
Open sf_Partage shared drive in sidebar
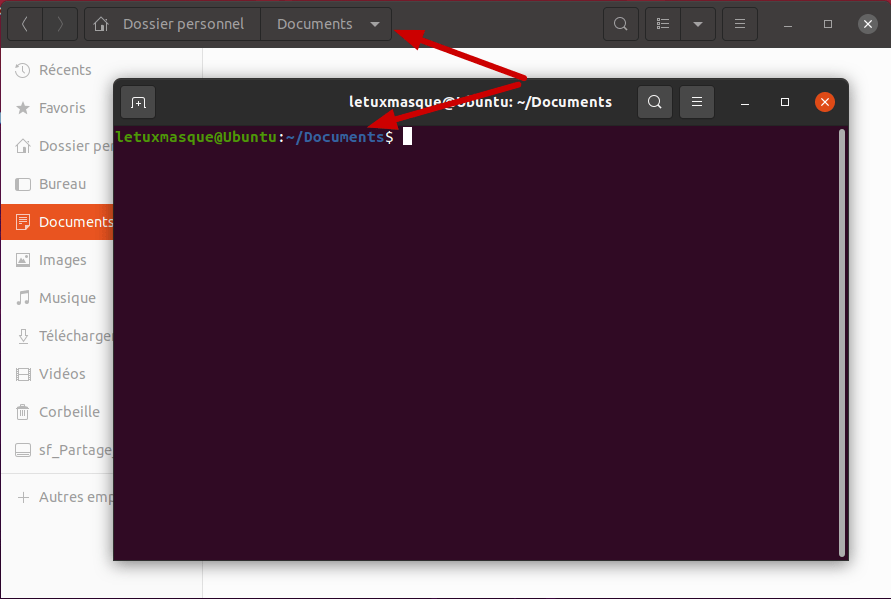coord(57,450)
